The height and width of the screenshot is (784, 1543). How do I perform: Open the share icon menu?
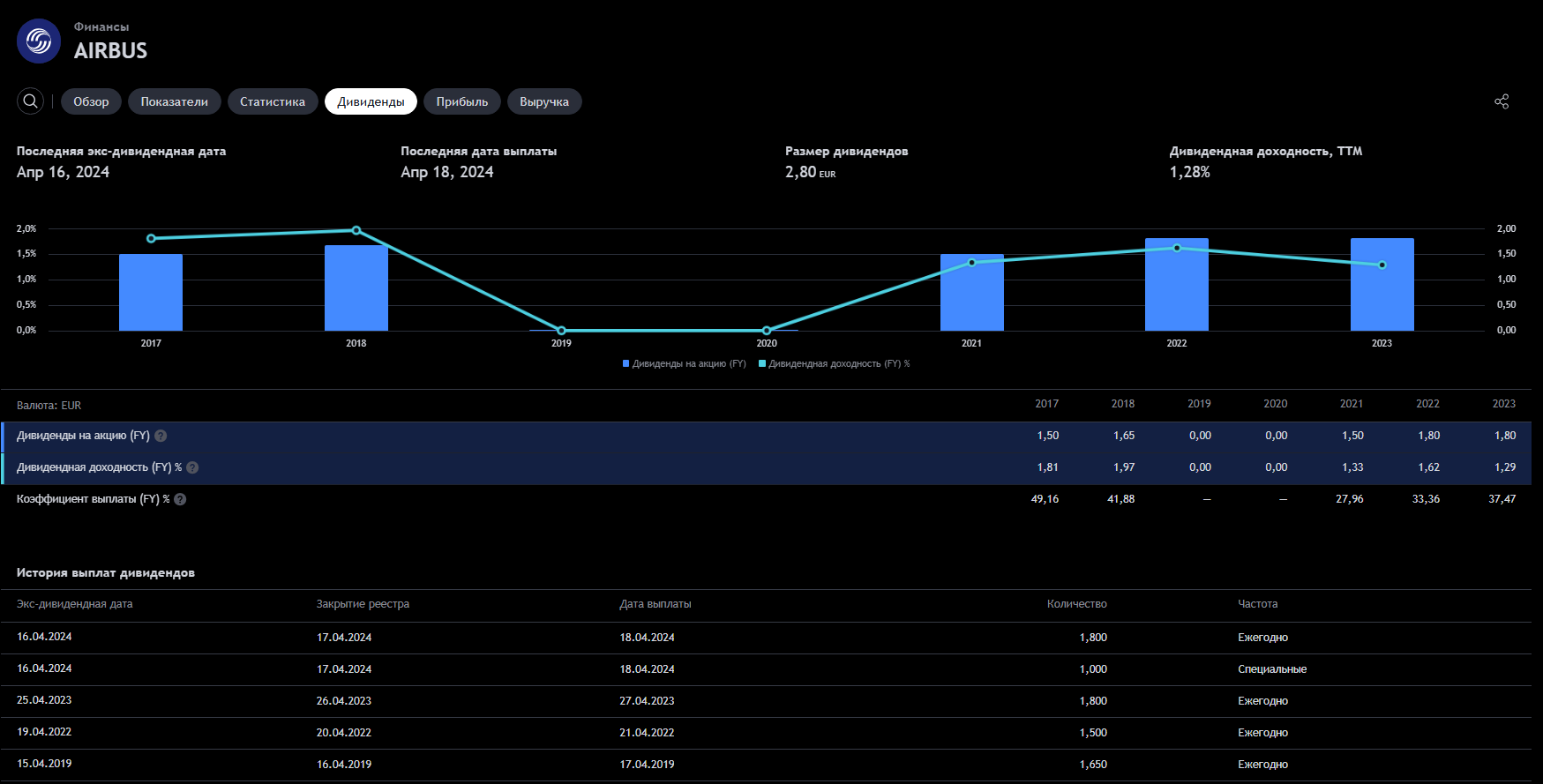pyautogui.click(x=1502, y=101)
